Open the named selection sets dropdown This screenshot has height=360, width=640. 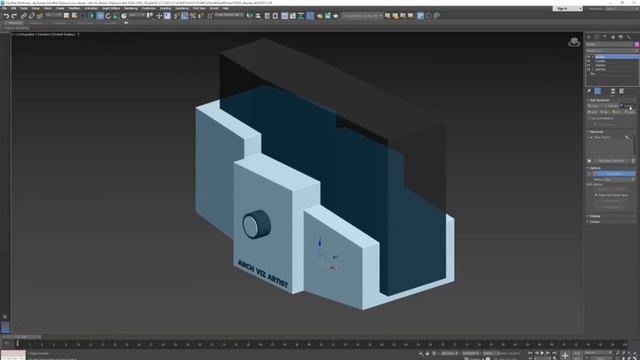click(229, 16)
